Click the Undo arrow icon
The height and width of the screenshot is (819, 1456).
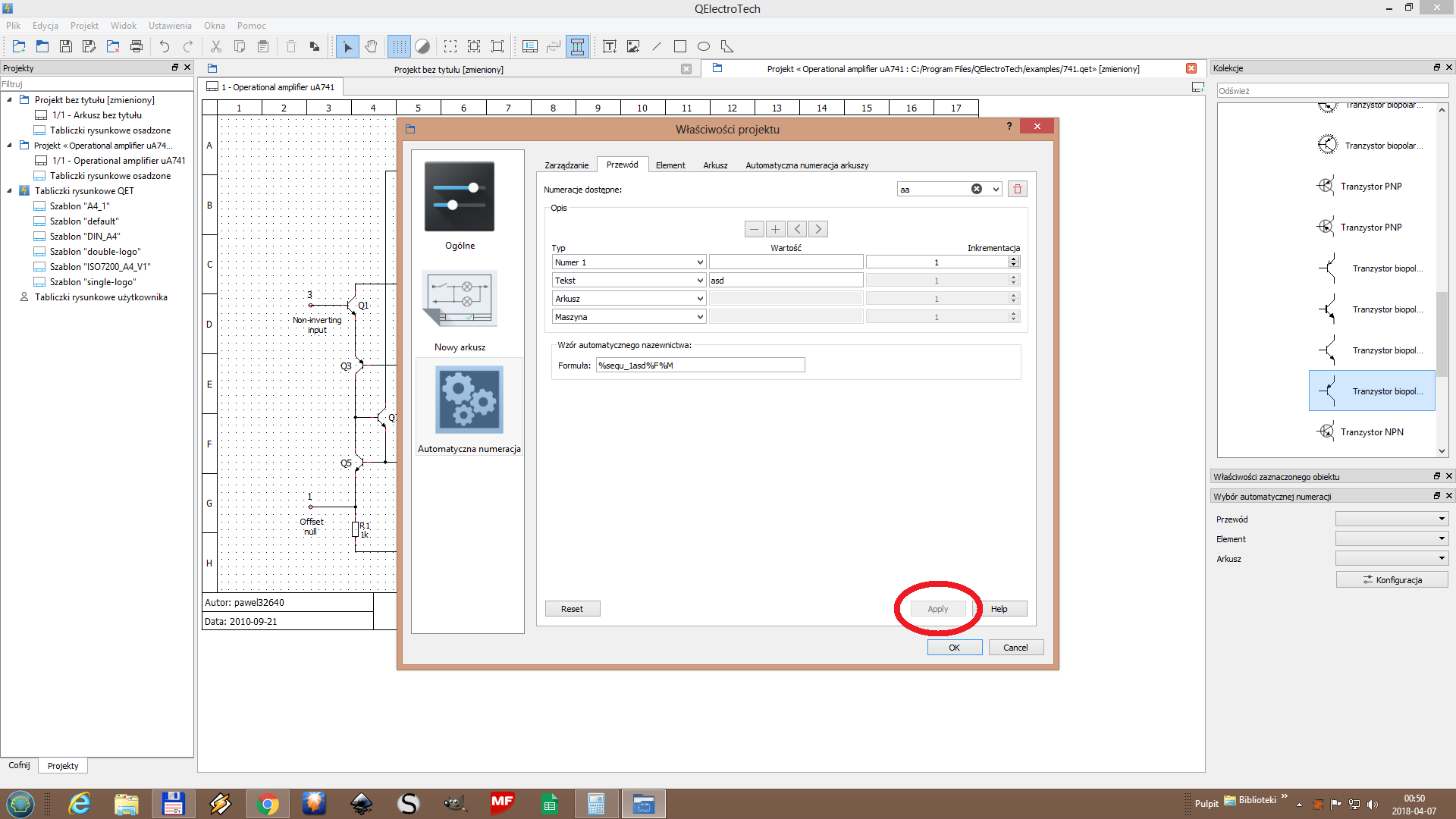[x=164, y=47]
